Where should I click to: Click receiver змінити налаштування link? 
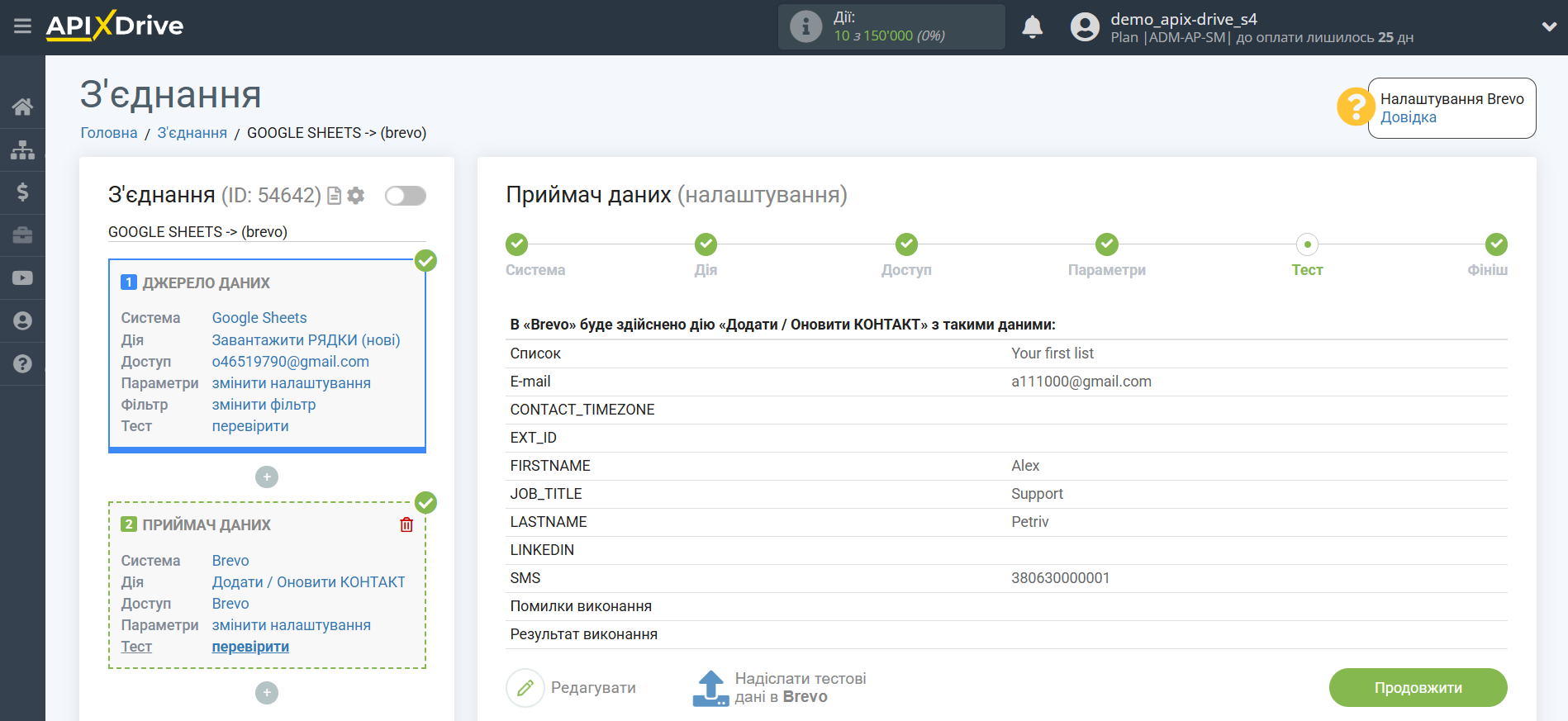coord(291,625)
